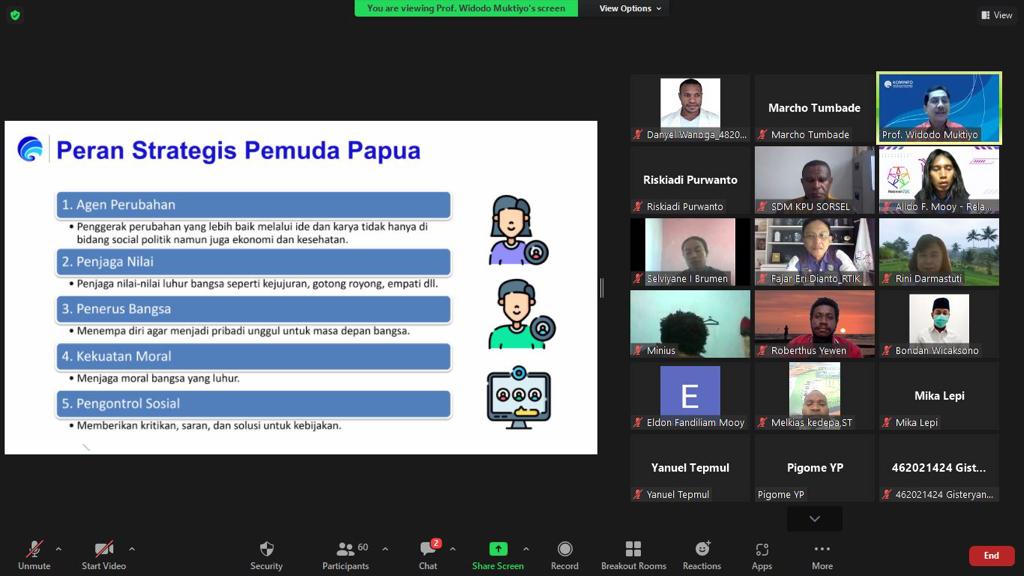
Task: Open the View menu at top right
Action: tap(996, 15)
